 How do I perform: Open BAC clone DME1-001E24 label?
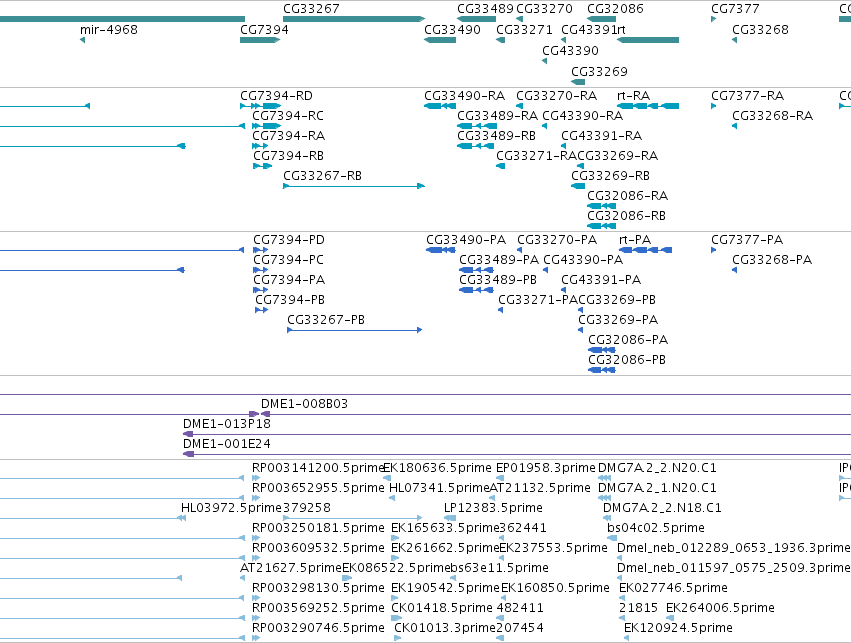[x=227, y=444]
